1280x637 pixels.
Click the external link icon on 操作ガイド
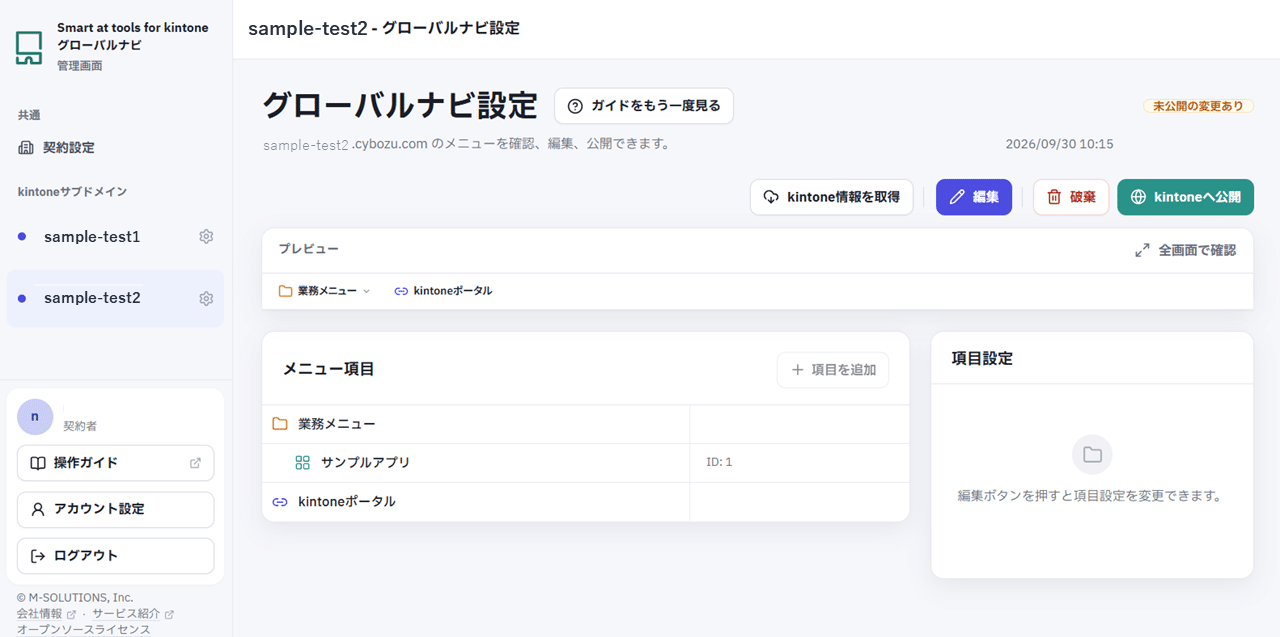[x=195, y=463]
